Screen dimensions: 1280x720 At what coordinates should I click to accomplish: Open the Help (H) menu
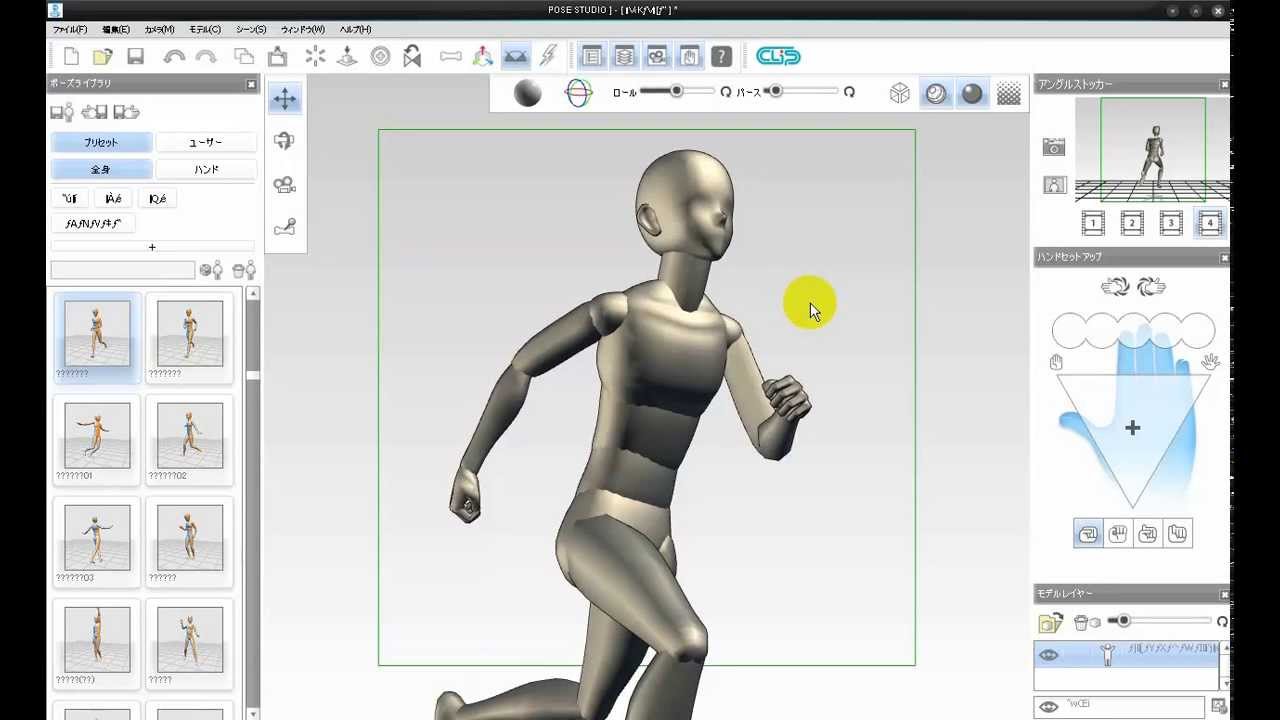pos(355,30)
